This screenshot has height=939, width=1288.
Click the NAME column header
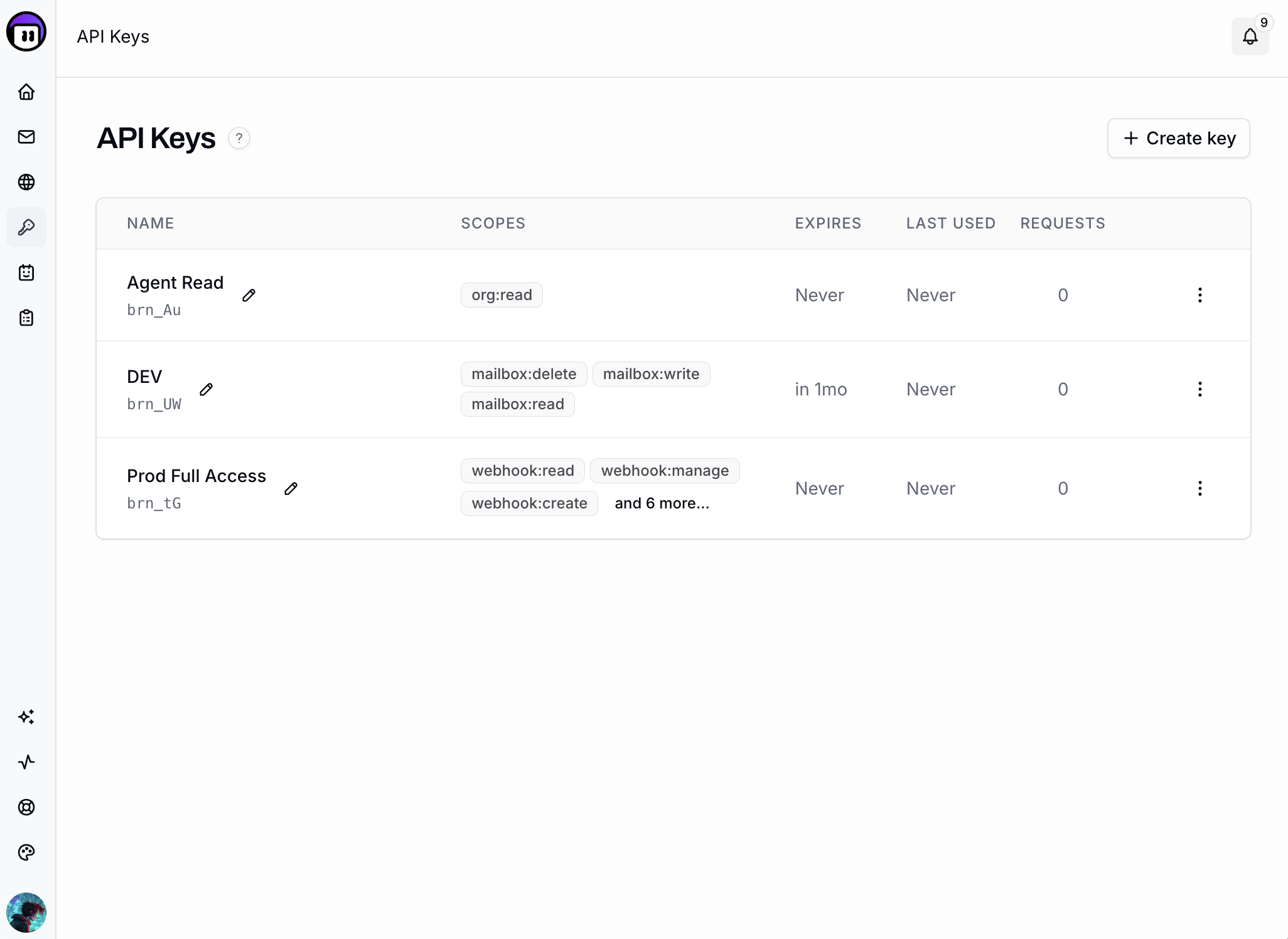click(x=151, y=223)
